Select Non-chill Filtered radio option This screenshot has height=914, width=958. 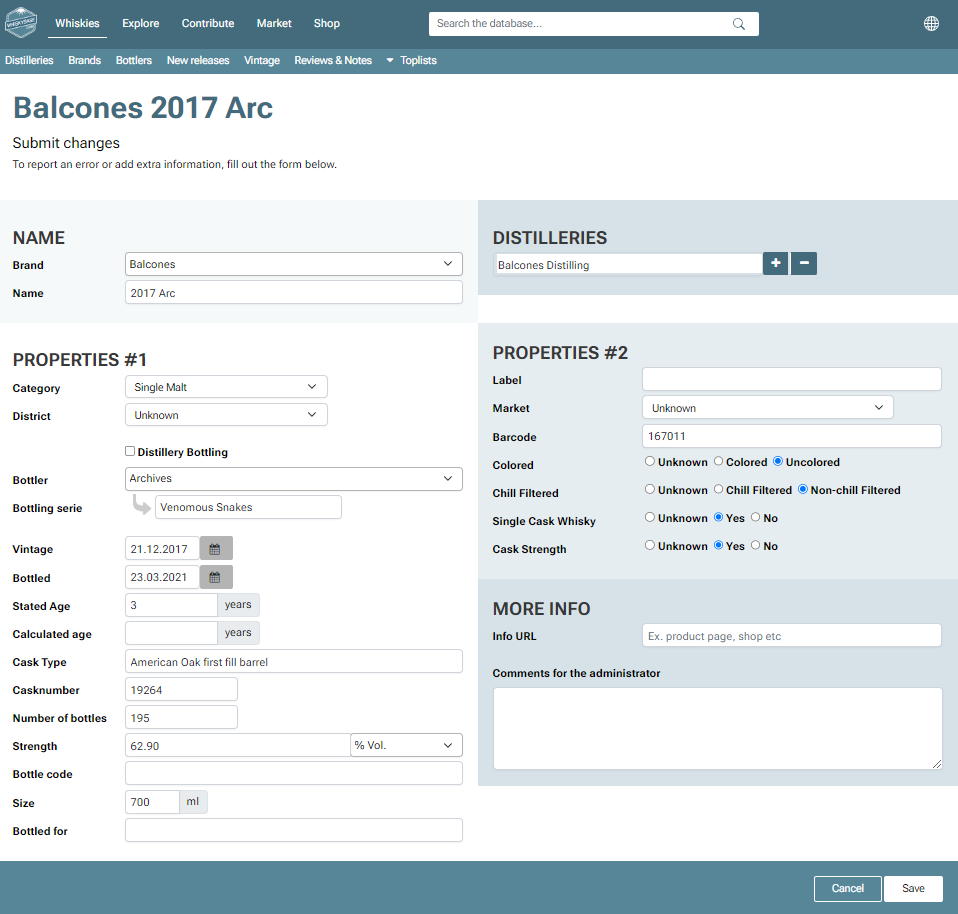coord(803,489)
